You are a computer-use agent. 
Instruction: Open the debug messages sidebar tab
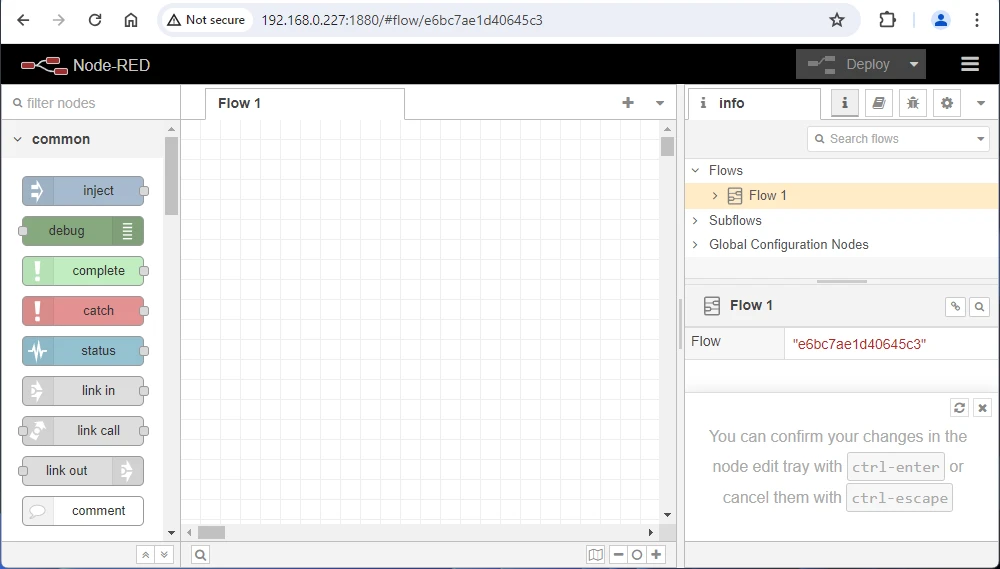[x=912, y=103]
